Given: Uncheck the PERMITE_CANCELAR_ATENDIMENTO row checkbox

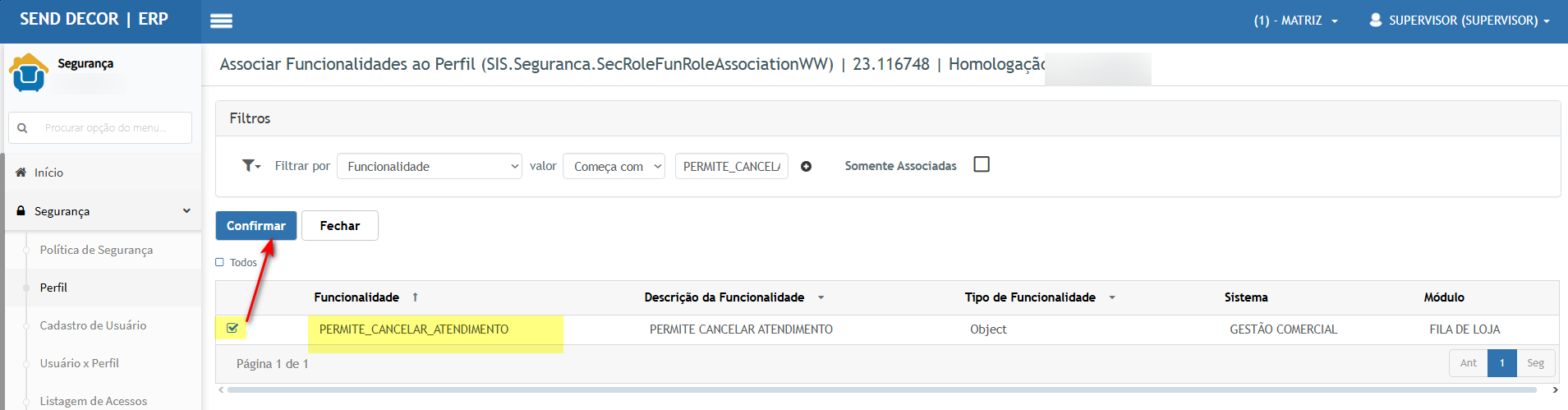Looking at the screenshot, I should [232, 329].
